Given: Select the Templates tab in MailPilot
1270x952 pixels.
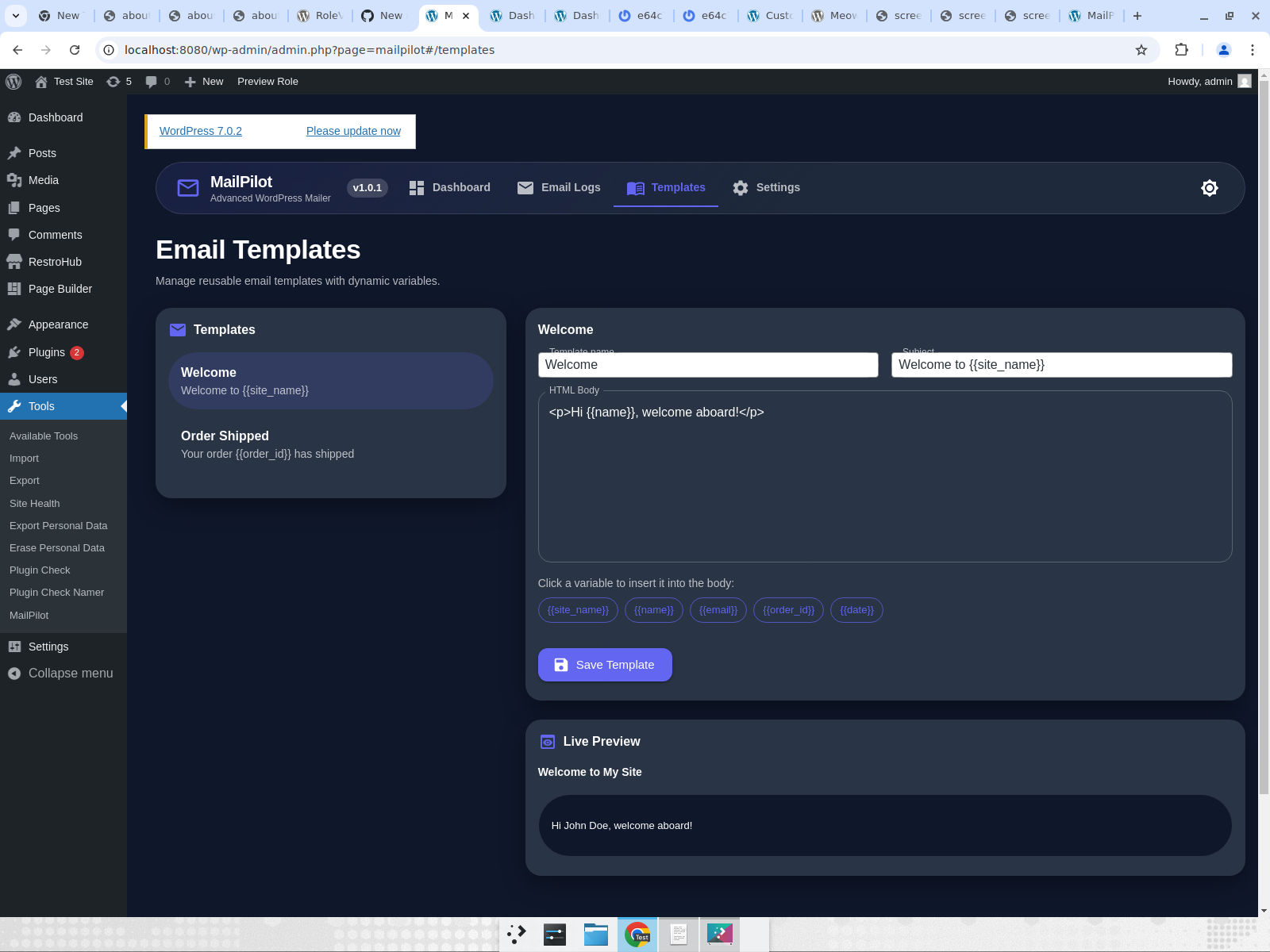Looking at the screenshot, I should coord(666,188).
